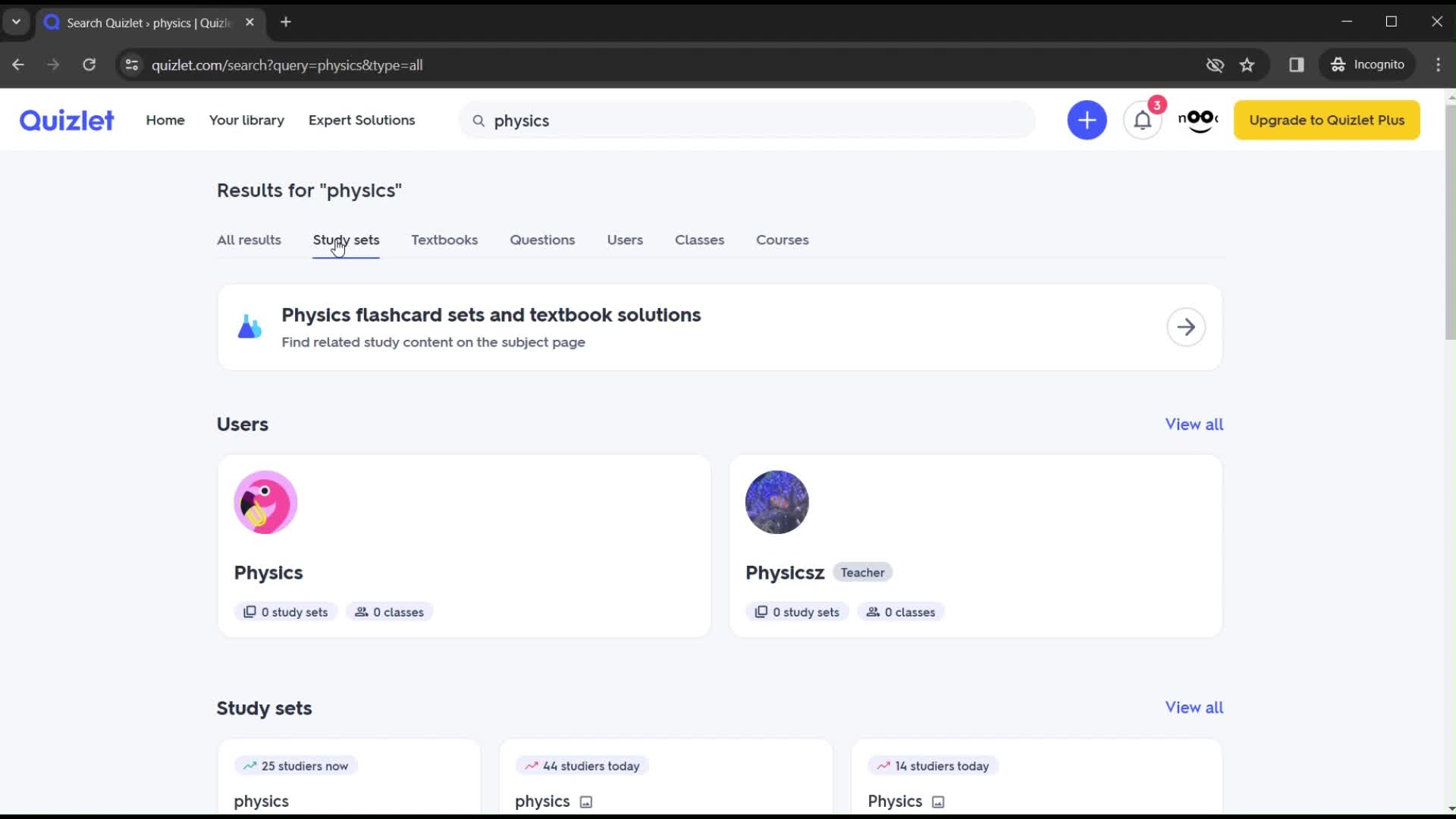Open the notifications bell

[1143, 120]
